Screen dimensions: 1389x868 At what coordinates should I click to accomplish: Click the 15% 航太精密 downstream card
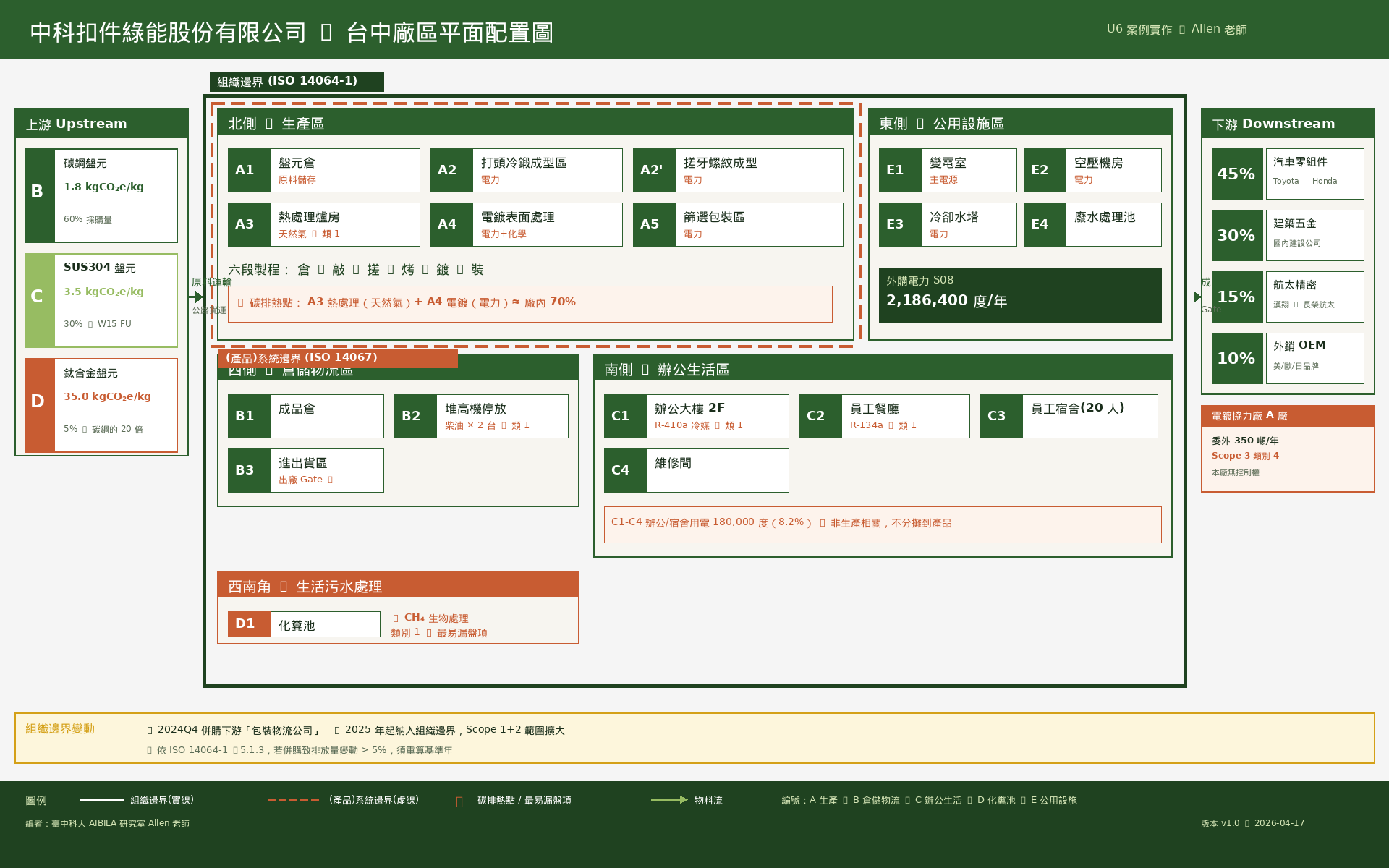pyautogui.click(x=1288, y=297)
